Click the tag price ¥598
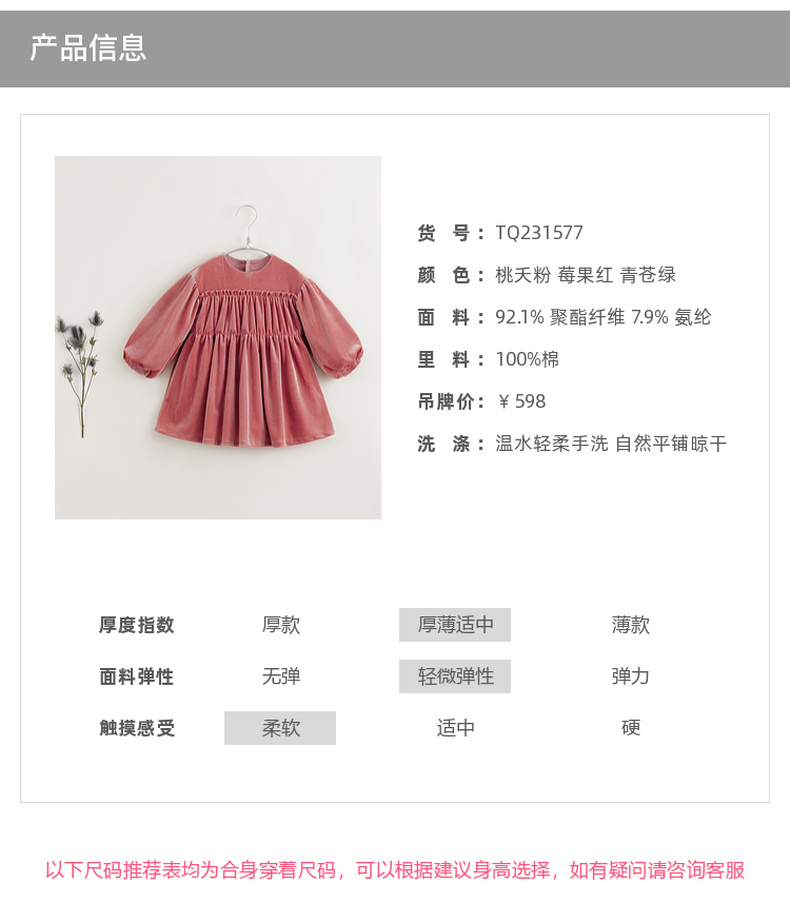The image size is (790, 923). click(x=522, y=401)
